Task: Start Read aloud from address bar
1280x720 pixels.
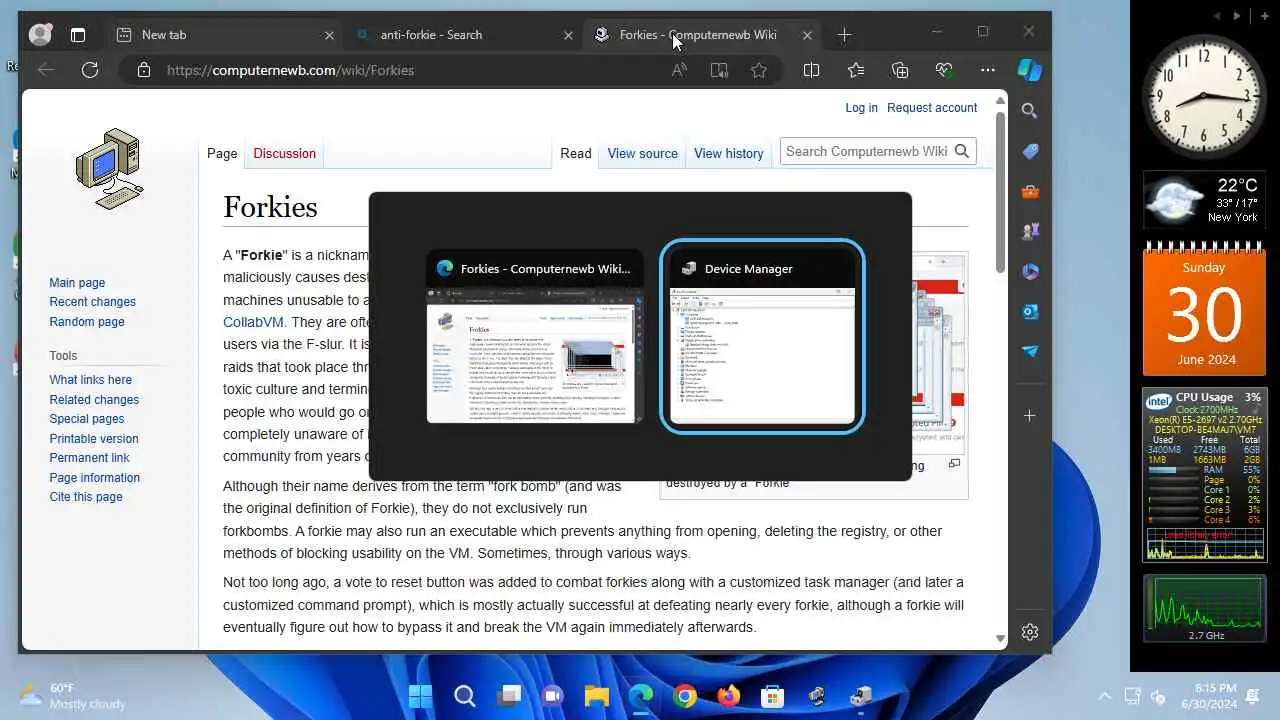Action: (679, 70)
